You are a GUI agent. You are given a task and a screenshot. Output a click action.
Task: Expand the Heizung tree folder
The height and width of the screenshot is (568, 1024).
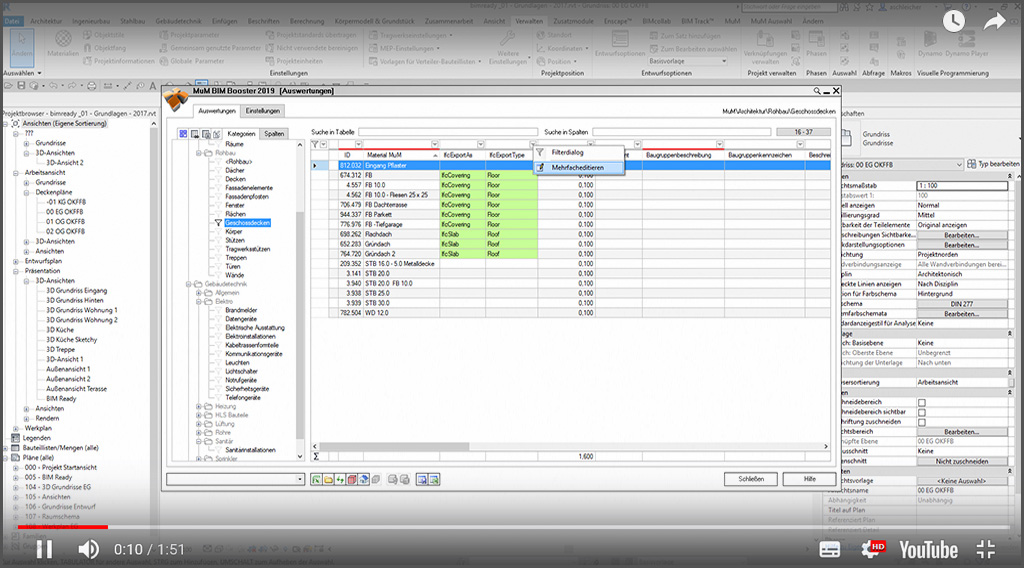[199, 407]
